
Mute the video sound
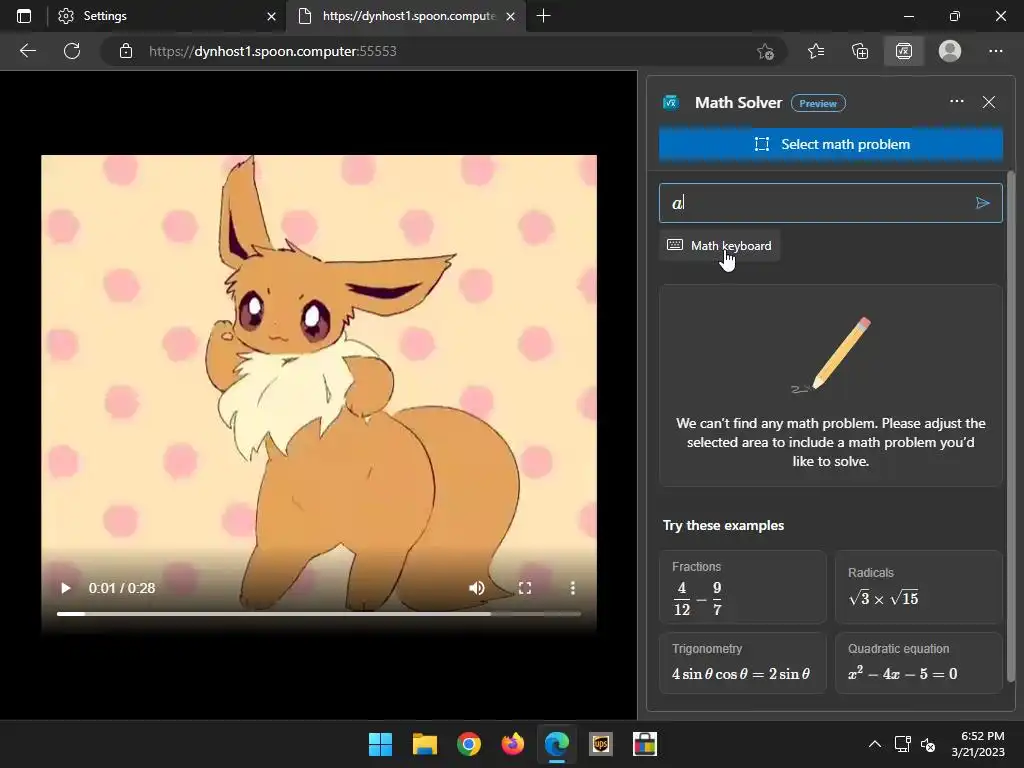(x=477, y=588)
